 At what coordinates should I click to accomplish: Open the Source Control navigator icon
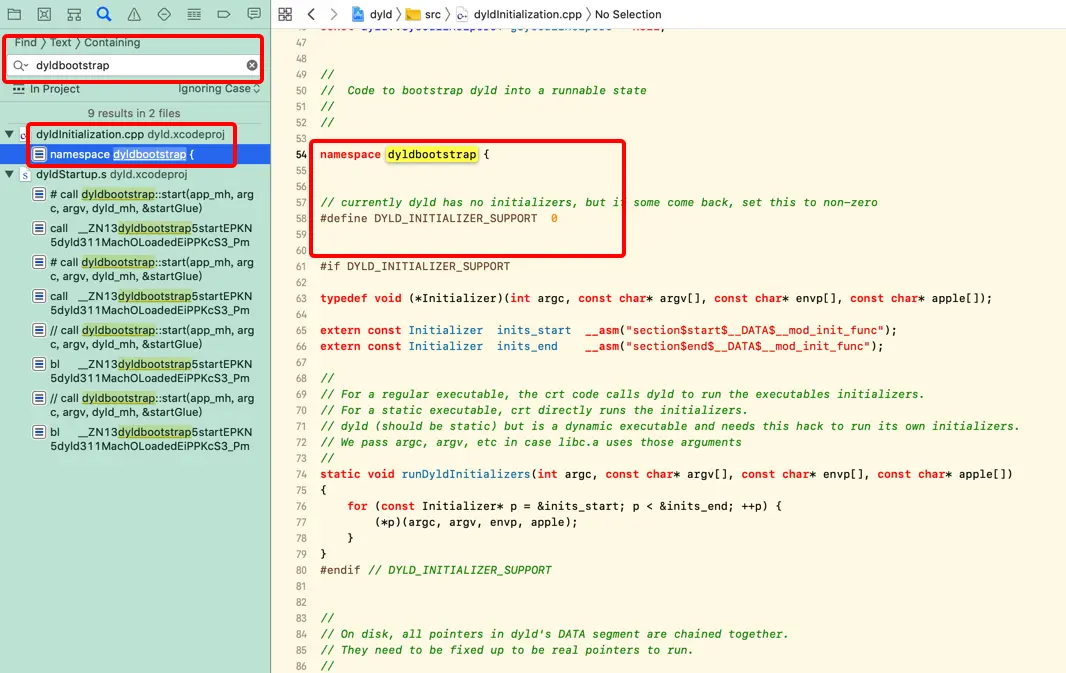[x=44, y=14]
